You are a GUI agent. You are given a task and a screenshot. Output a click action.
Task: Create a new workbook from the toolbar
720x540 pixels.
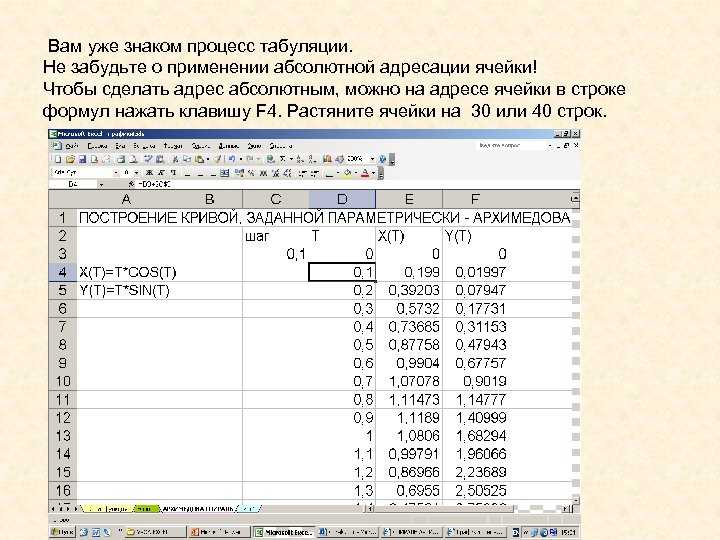pyautogui.click(x=58, y=159)
